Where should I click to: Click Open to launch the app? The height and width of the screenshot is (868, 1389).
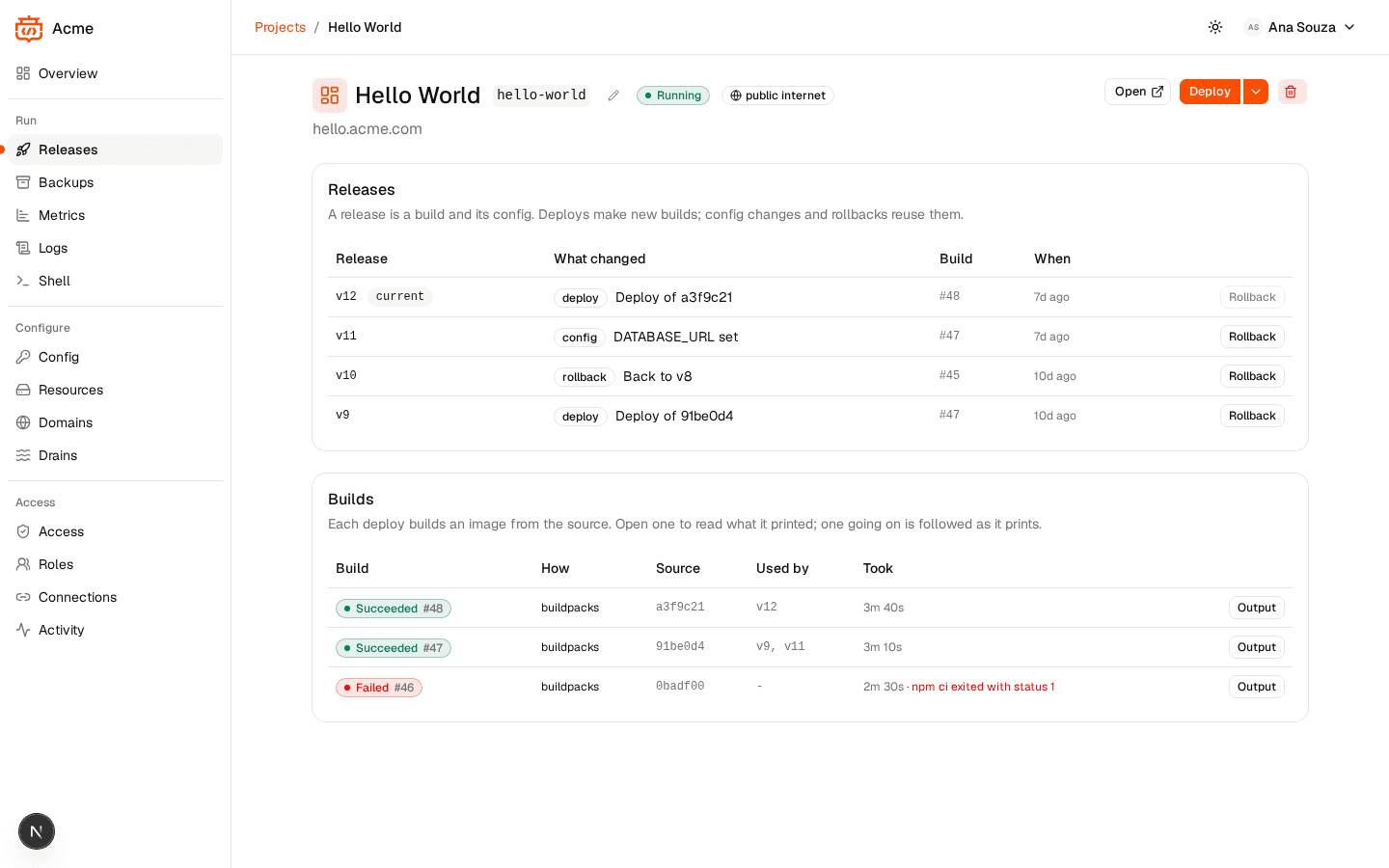point(1138,92)
